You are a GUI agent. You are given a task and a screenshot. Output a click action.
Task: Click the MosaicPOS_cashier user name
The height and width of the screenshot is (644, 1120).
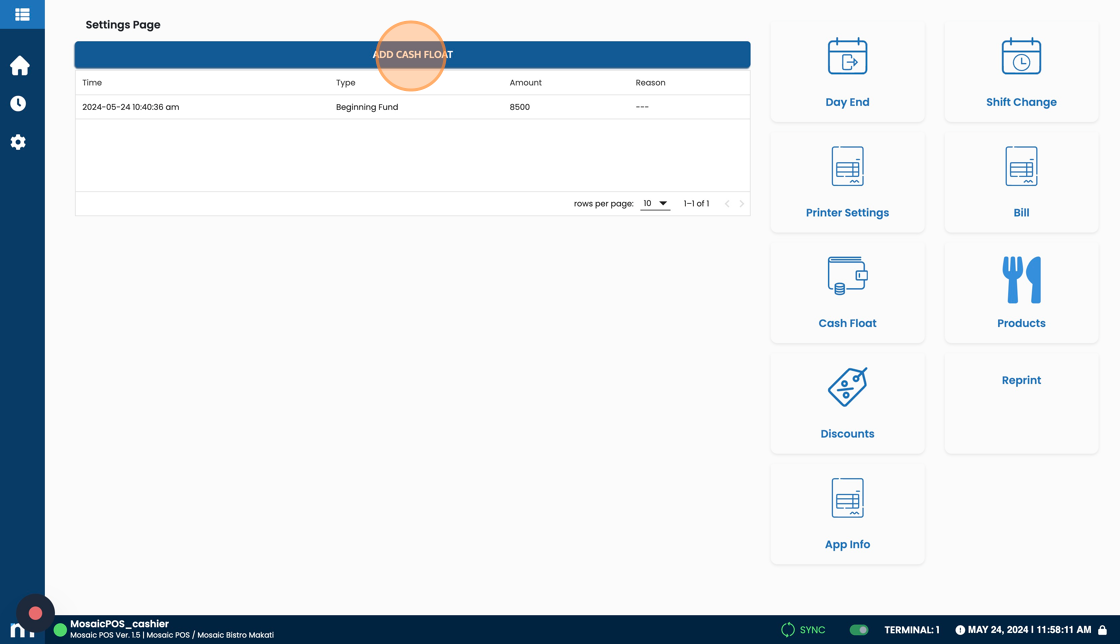[119, 624]
